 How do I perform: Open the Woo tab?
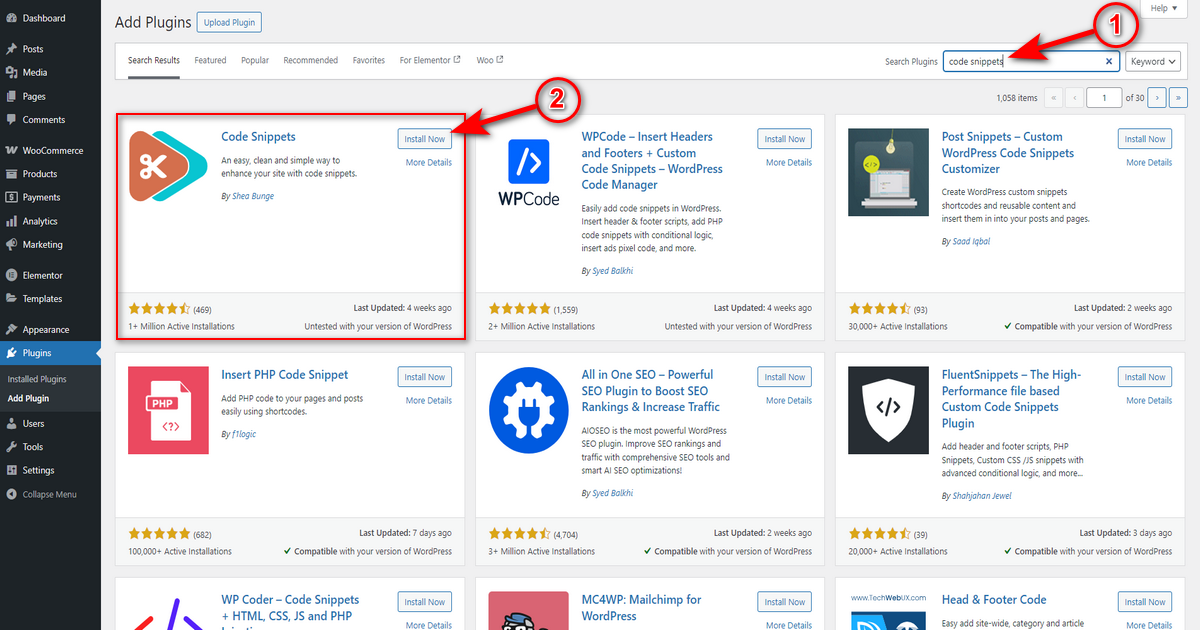(x=490, y=60)
